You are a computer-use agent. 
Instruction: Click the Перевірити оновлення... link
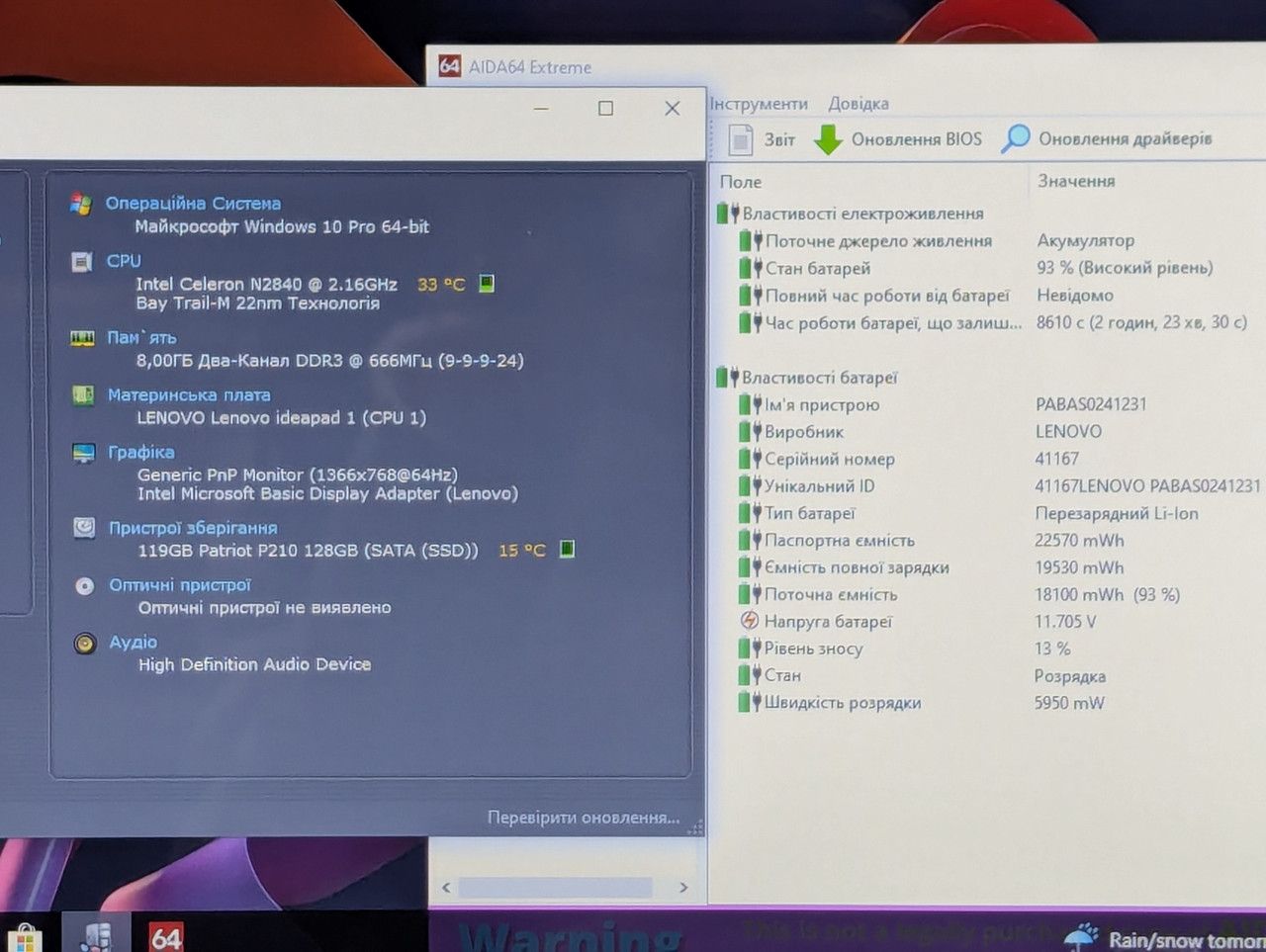584,818
